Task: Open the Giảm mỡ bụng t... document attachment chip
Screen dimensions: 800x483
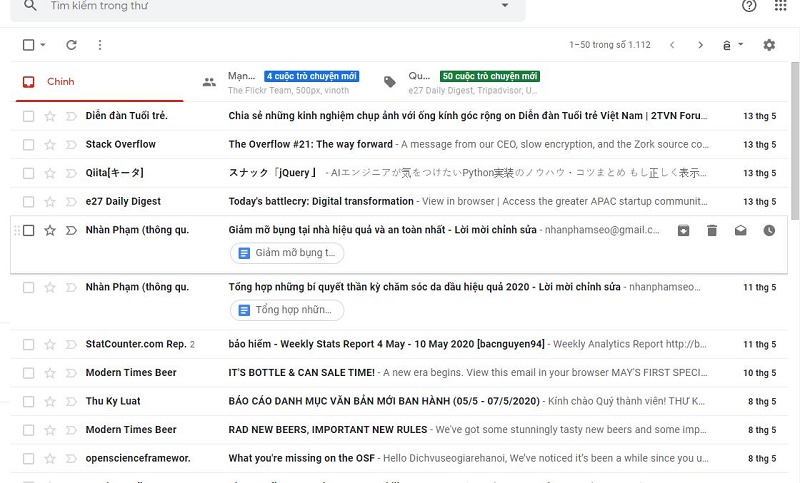Action: 287,253
